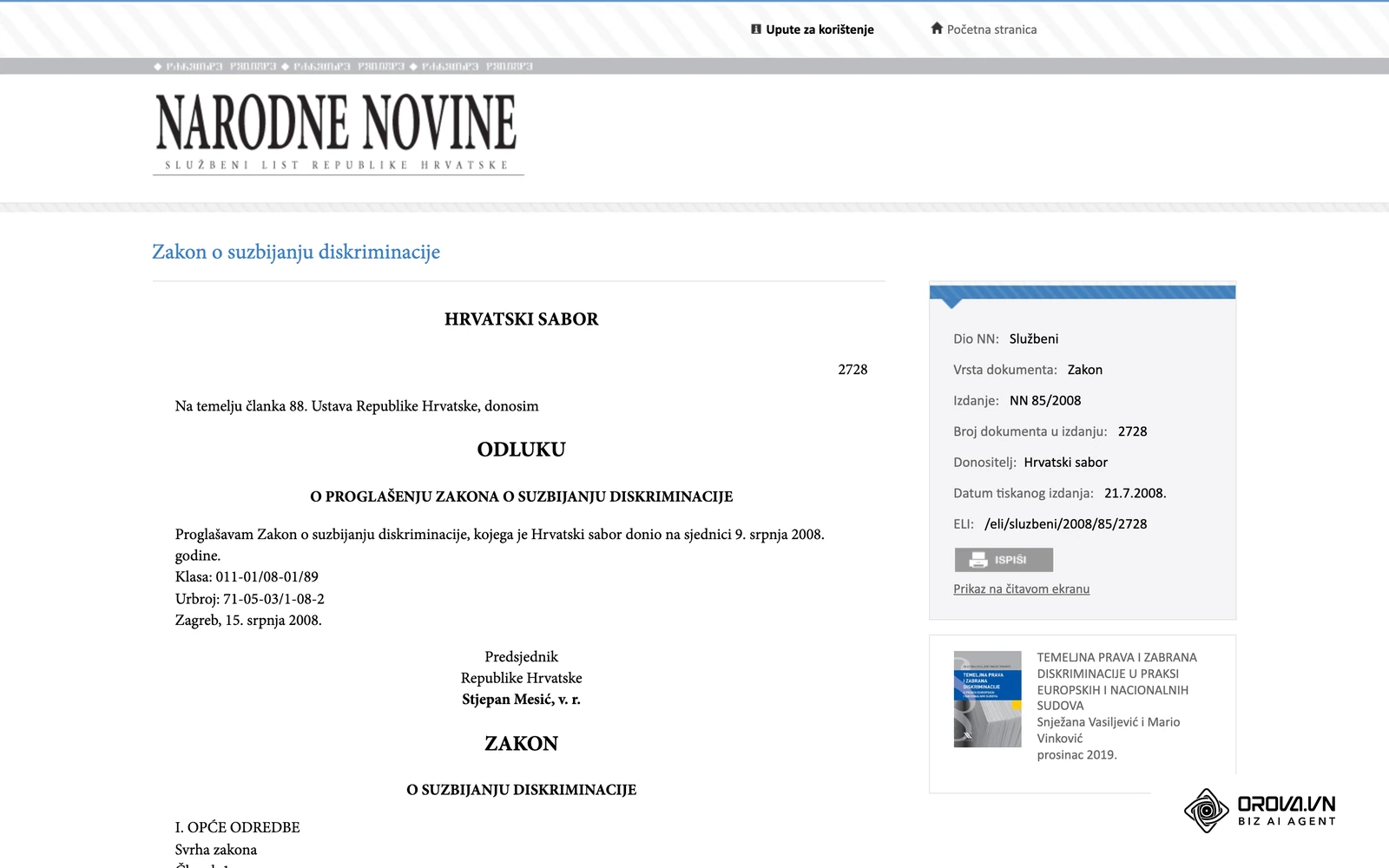Click the HRVATSKI SABOR heading
Screen dimensions: 1389x868
tap(521, 319)
